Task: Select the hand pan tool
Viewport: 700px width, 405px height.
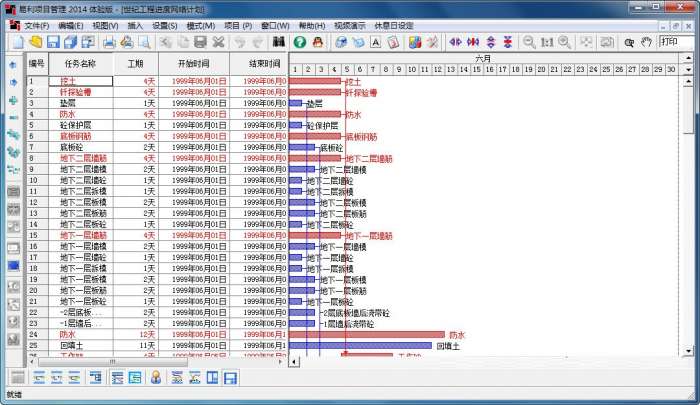Action: click(x=646, y=42)
